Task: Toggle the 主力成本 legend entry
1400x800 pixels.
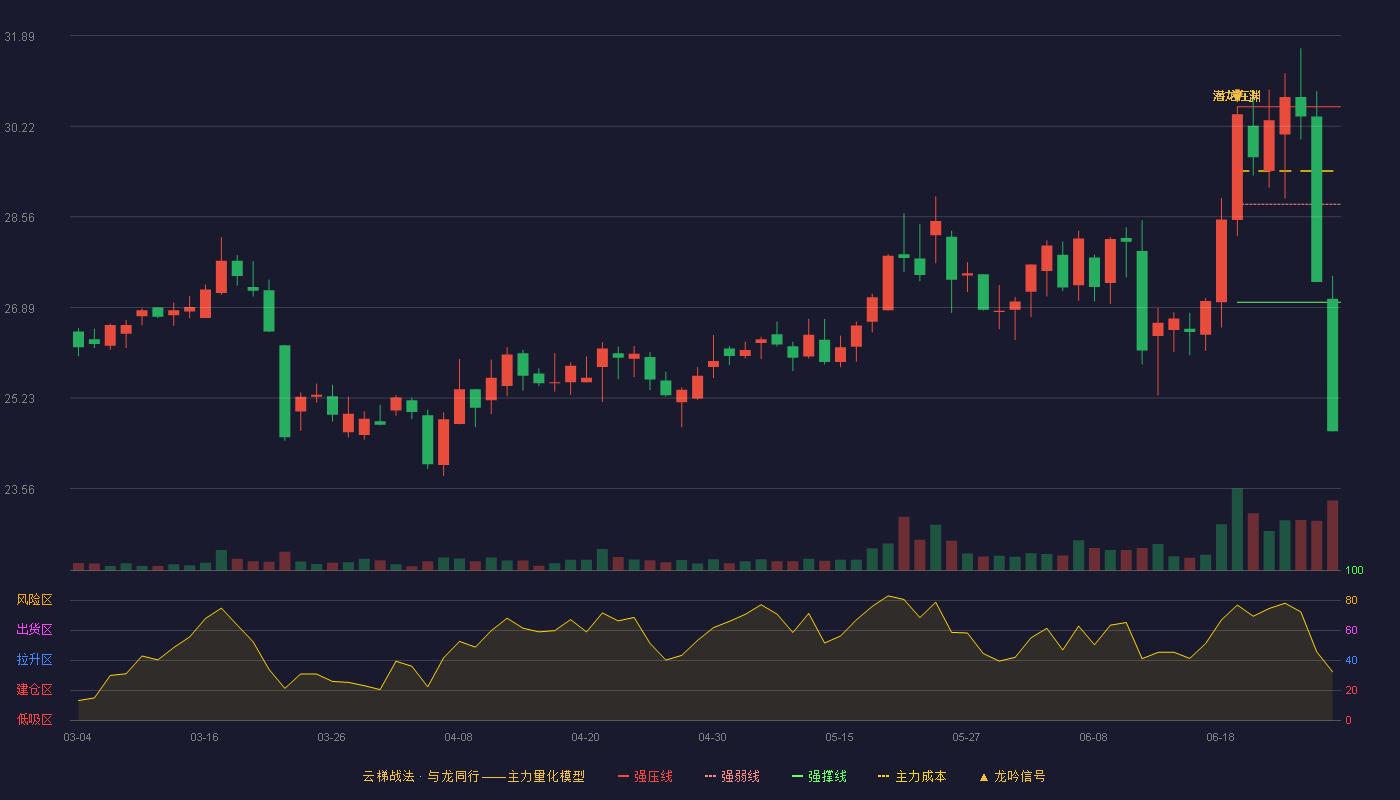Action: click(912, 776)
